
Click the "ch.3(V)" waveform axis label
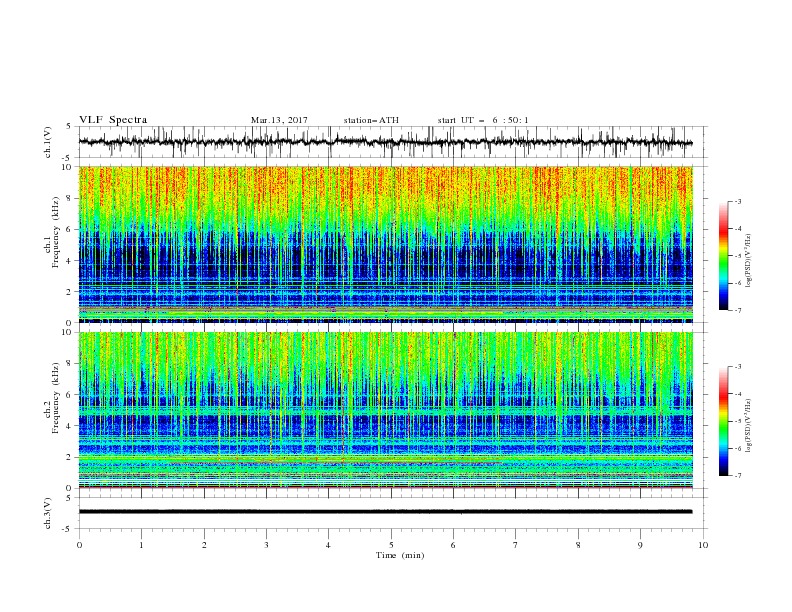coord(48,513)
